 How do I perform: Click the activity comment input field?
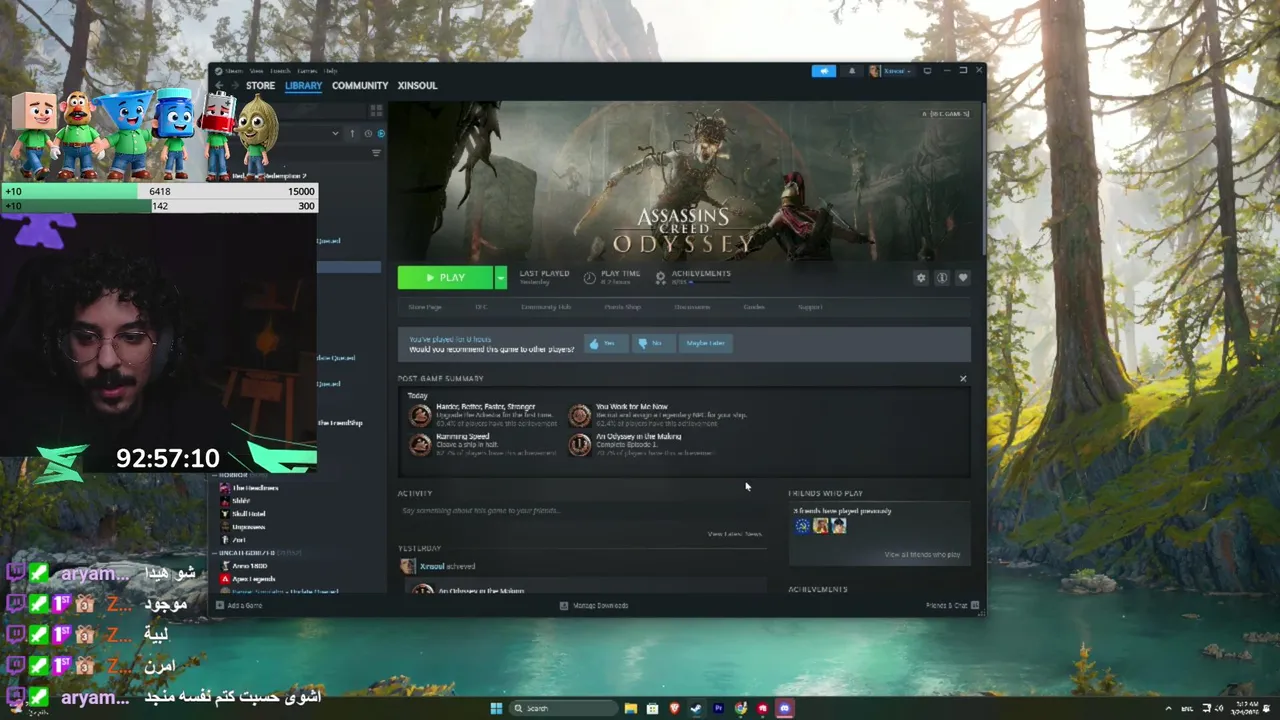[x=580, y=511]
